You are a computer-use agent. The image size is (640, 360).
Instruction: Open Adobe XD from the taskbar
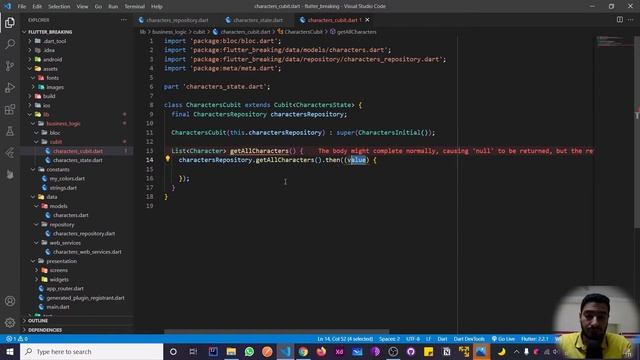[x=339, y=351]
